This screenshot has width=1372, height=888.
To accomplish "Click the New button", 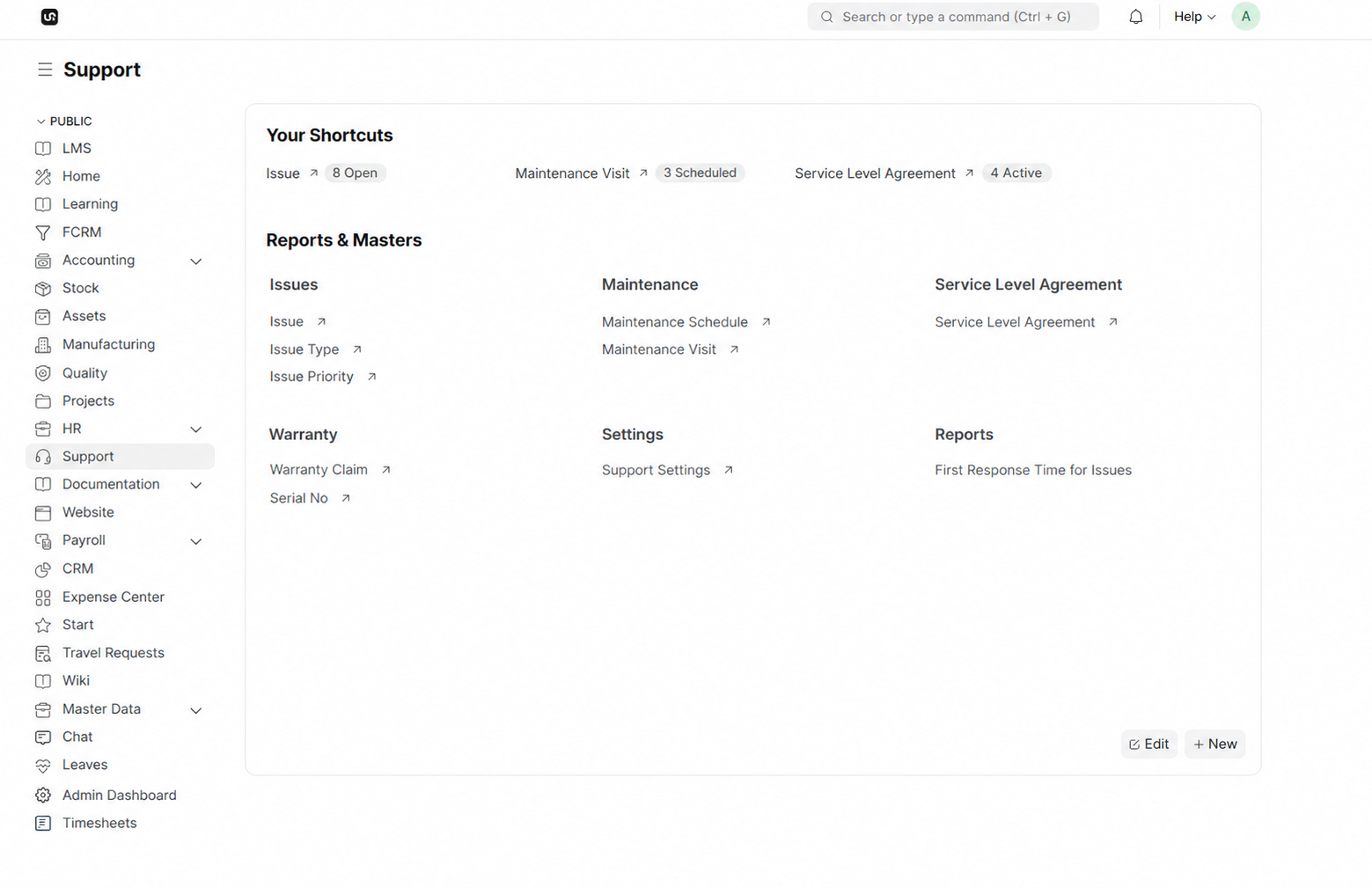I will coord(1214,744).
